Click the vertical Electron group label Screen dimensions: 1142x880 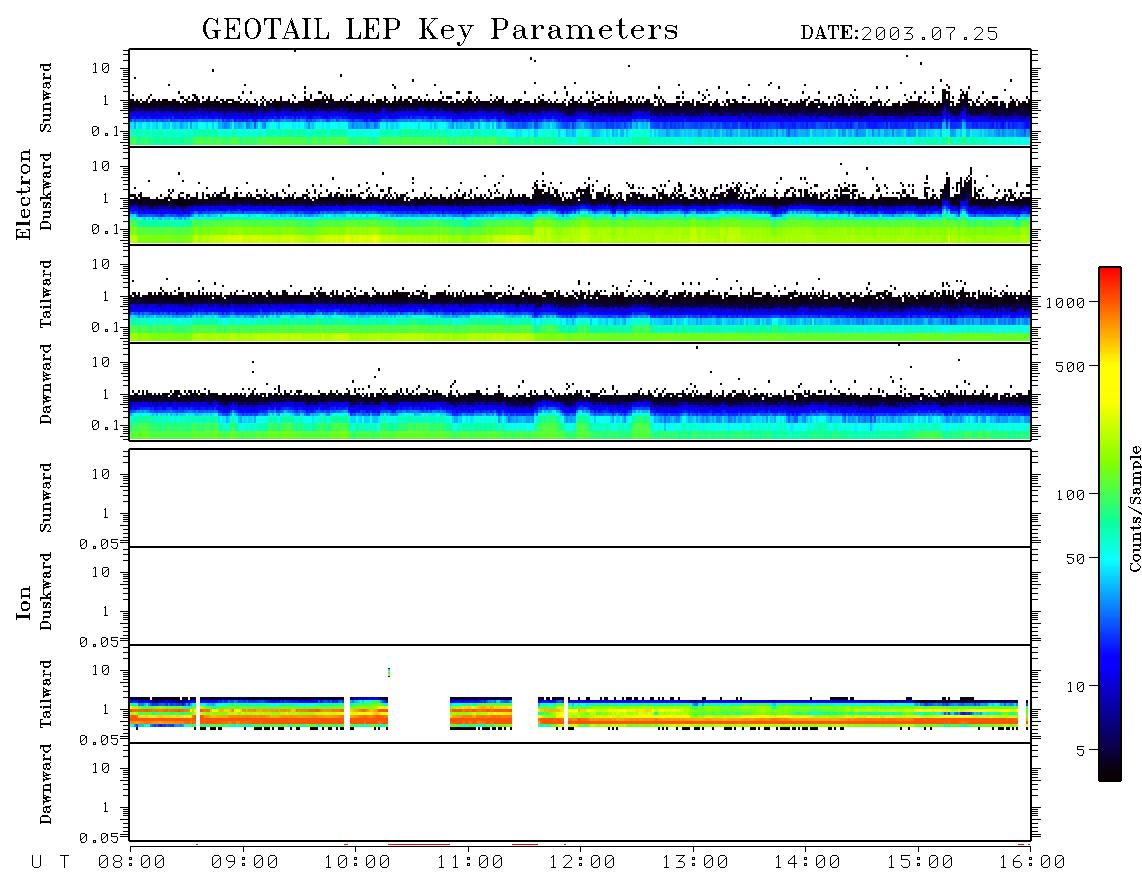pyautogui.click(x=24, y=195)
